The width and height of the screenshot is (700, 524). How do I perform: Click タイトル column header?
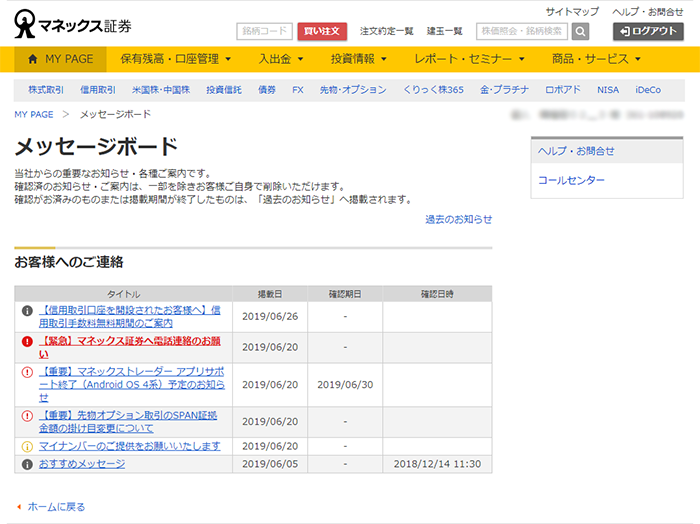tap(123, 294)
